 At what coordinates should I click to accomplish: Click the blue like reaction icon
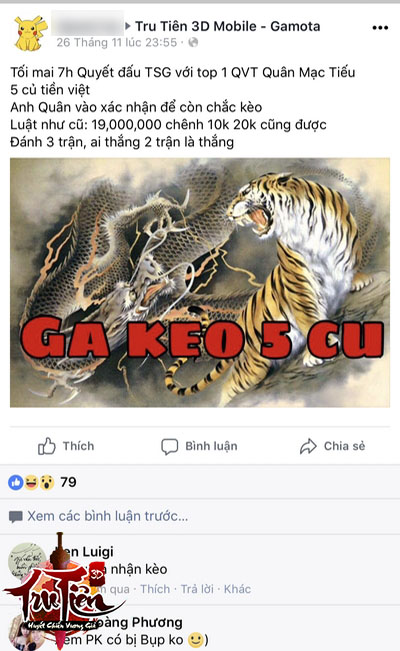pos(16,482)
